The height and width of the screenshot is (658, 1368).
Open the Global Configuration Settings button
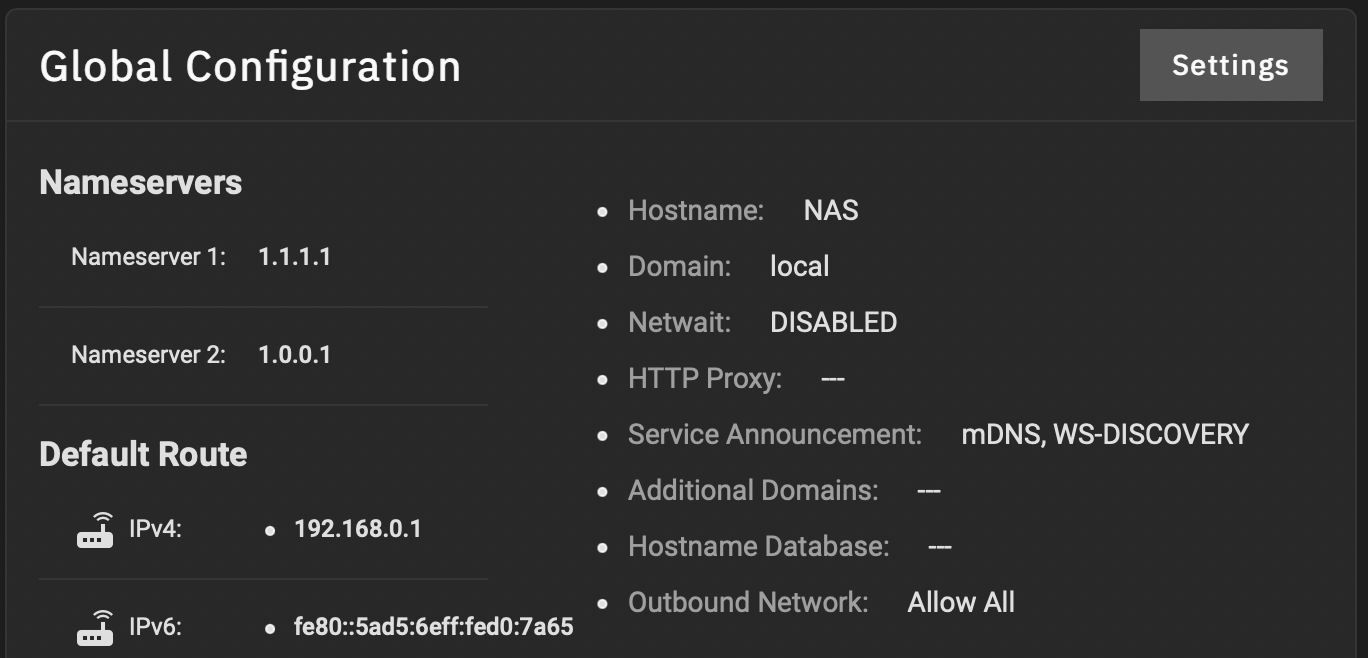(x=1231, y=65)
